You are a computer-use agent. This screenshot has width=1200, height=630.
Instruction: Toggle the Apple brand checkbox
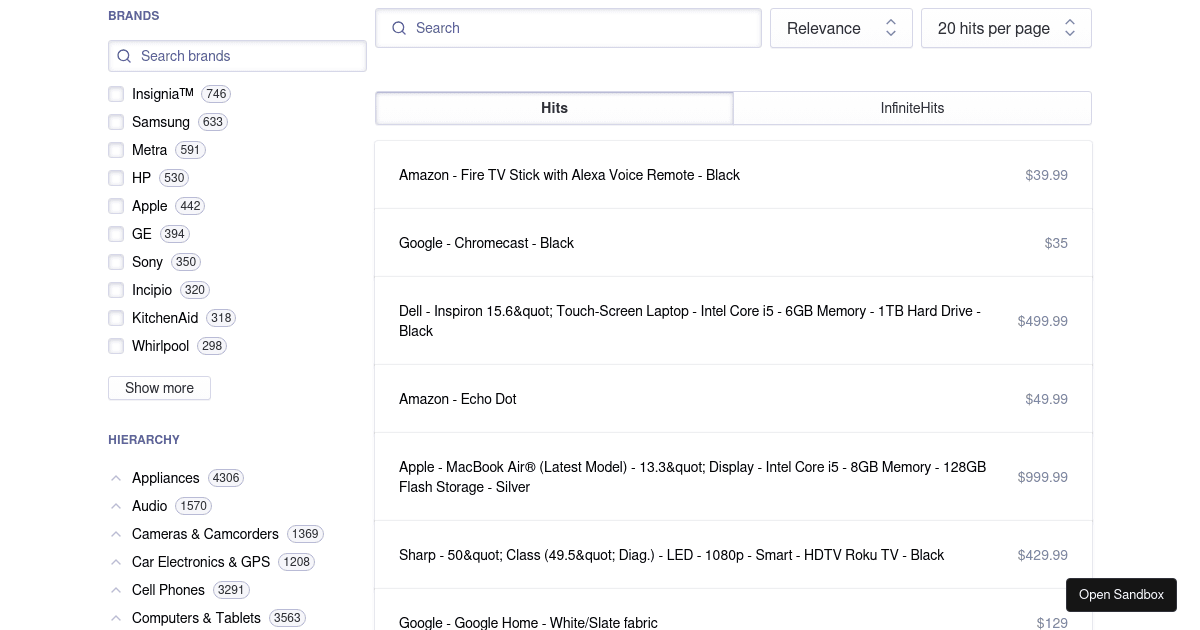tap(116, 206)
